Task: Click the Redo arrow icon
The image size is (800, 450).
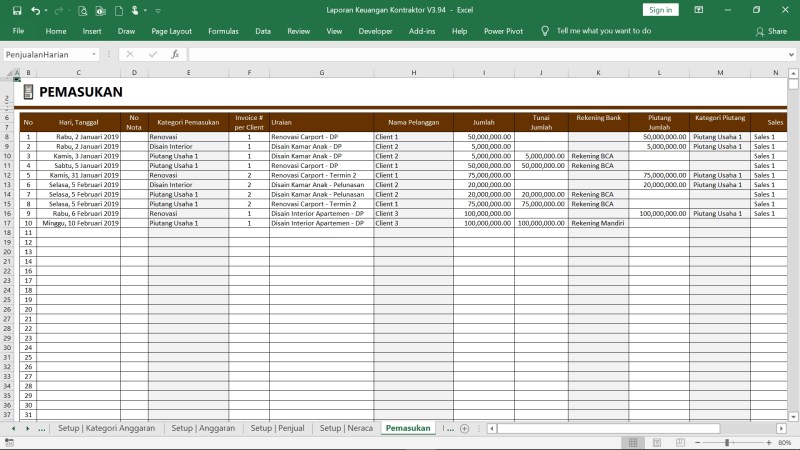Action: tap(59, 10)
